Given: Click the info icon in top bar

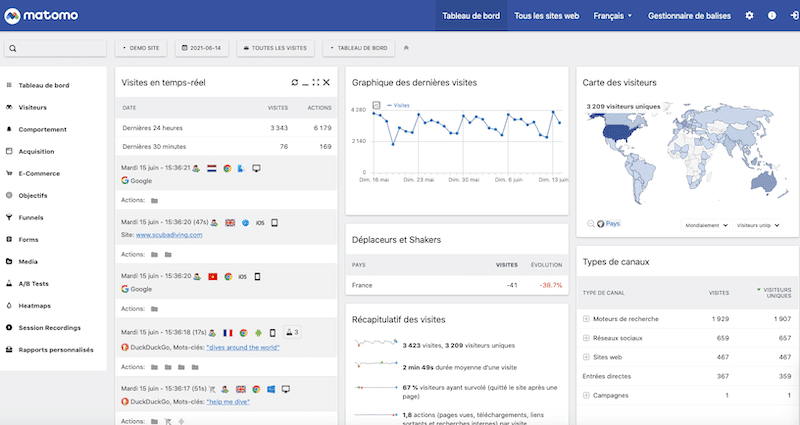Looking at the screenshot, I should pyautogui.click(x=771, y=16).
